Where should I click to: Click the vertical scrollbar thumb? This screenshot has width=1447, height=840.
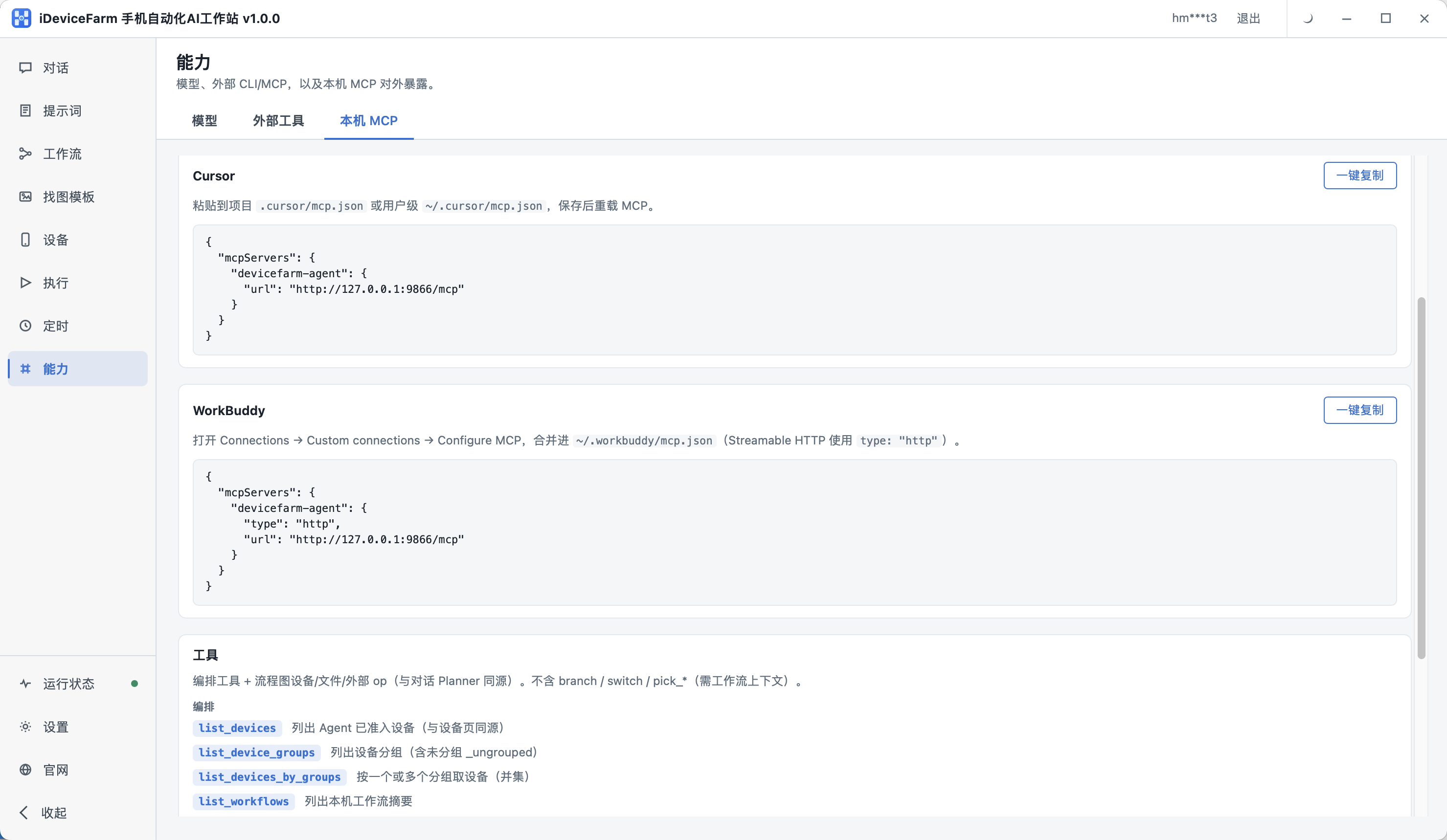click(1421, 478)
